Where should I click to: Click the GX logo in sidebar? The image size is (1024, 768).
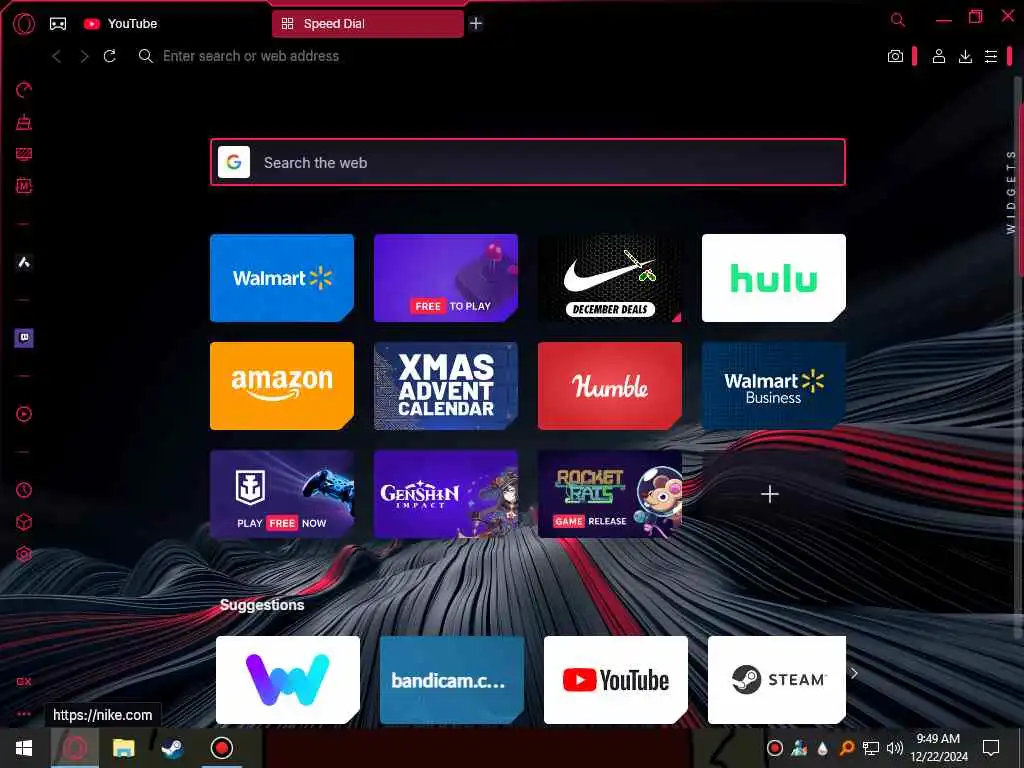point(24,681)
